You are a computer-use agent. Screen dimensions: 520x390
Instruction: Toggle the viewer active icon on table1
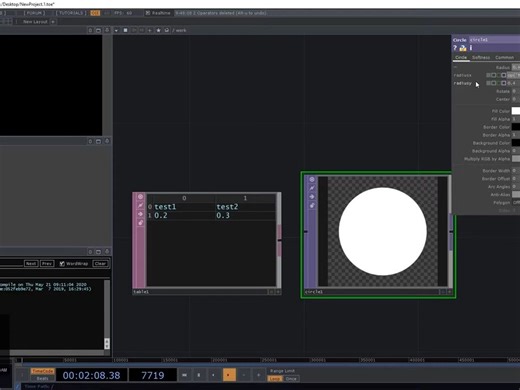point(140,197)
